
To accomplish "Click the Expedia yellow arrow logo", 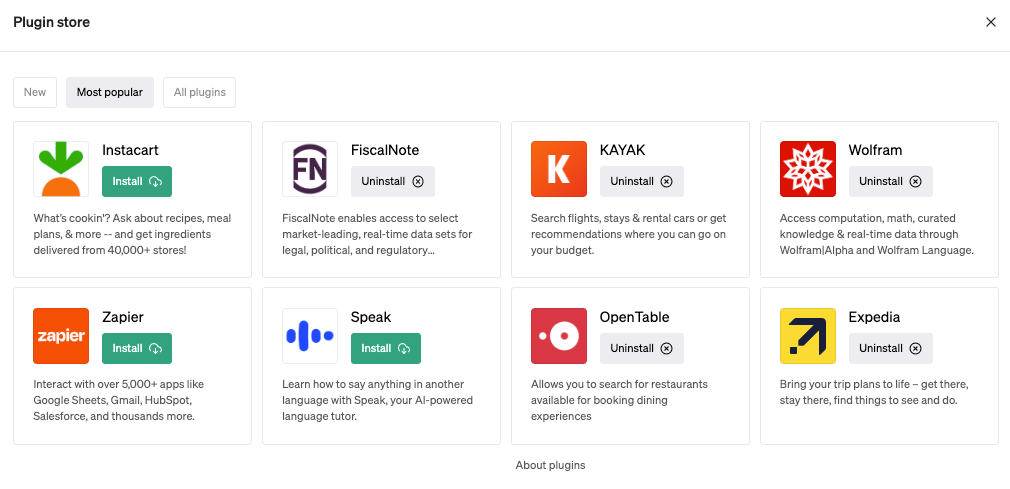I will point(808,336).
